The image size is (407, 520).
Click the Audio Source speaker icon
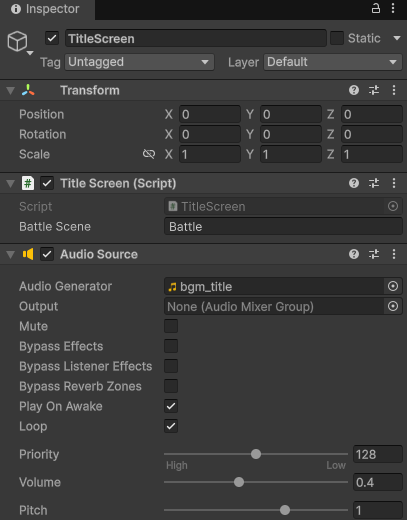tap(28, 254)
